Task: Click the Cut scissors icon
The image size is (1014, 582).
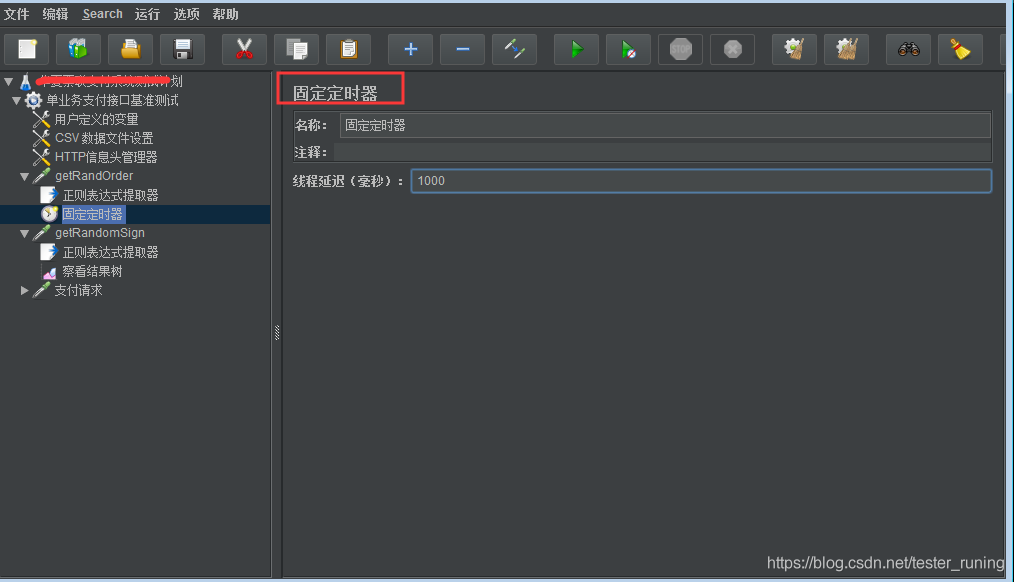Action: (x=244, y=49)
